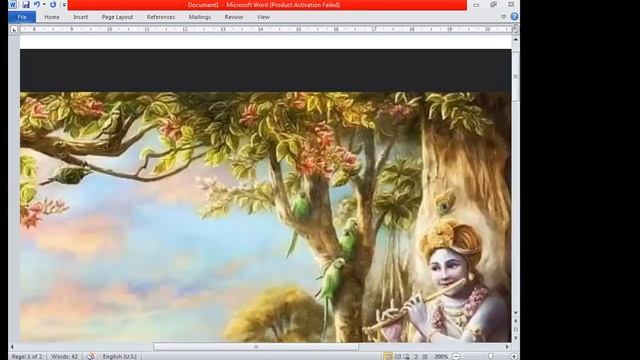Open the Select Browse Object button
This screenshot has height=360, width=640.
coord(516,330)
